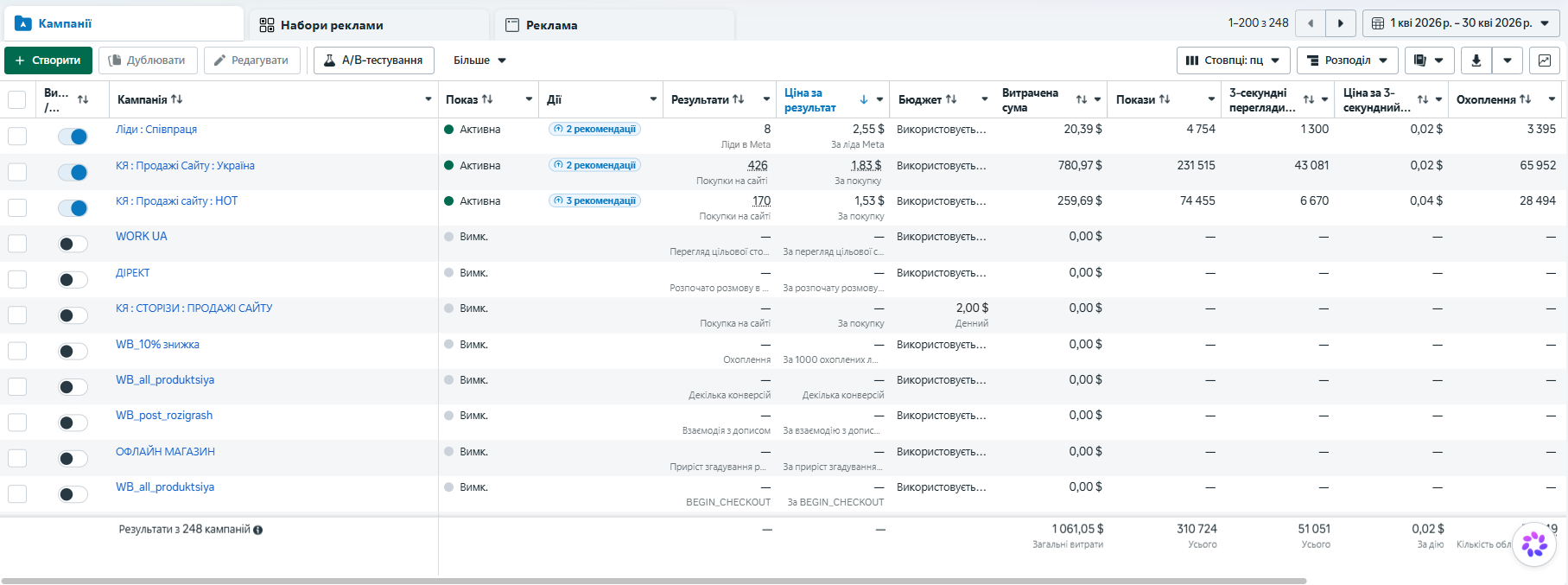Expand the Більше menu

[x=479, y=60]
